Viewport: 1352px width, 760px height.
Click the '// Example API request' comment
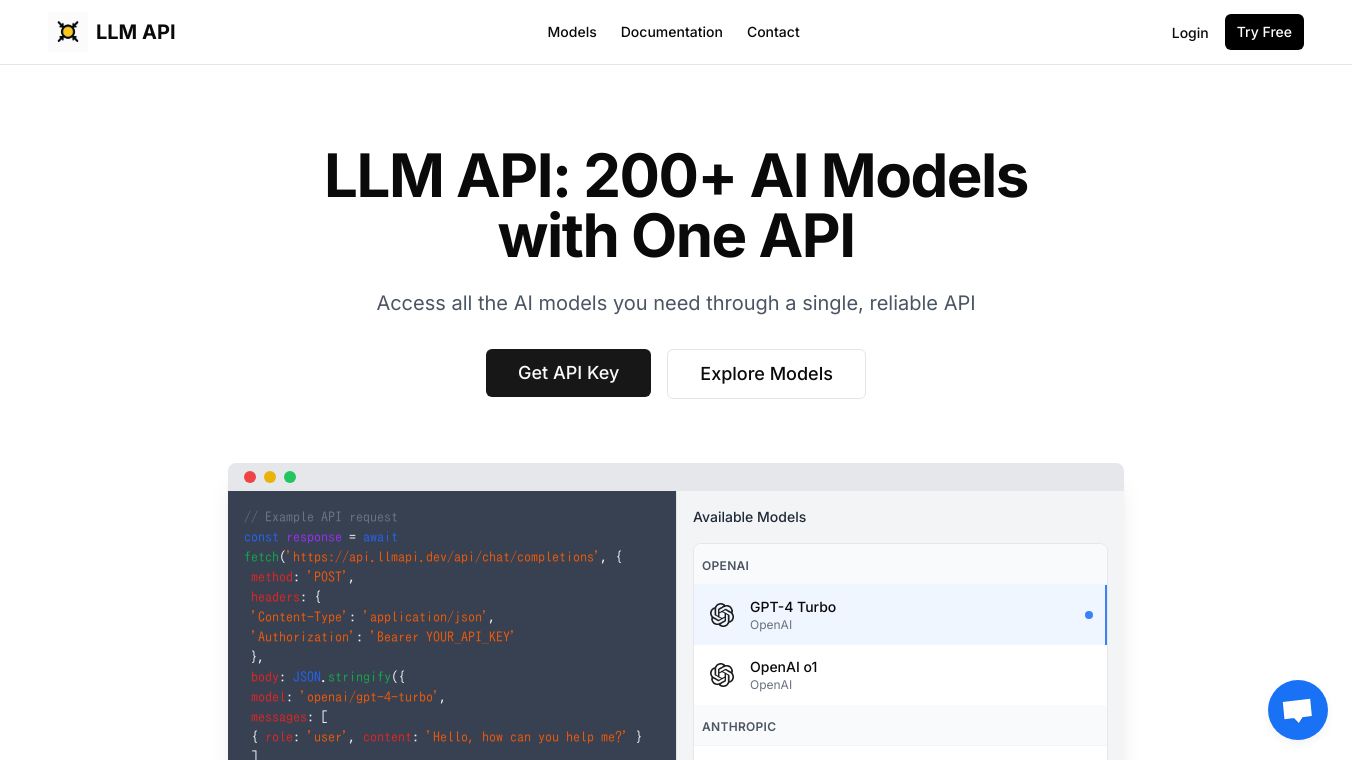click(x=321, y=517)
